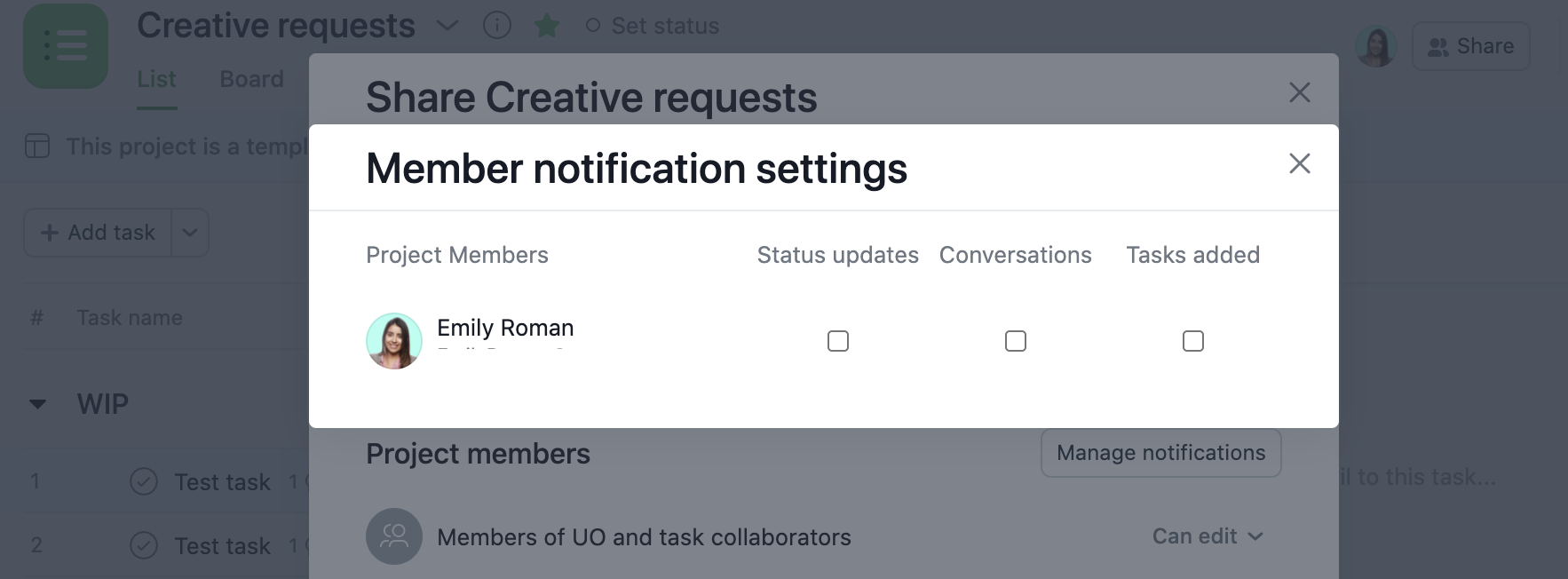
Task: Click the green project list icon
Action: 66,46
